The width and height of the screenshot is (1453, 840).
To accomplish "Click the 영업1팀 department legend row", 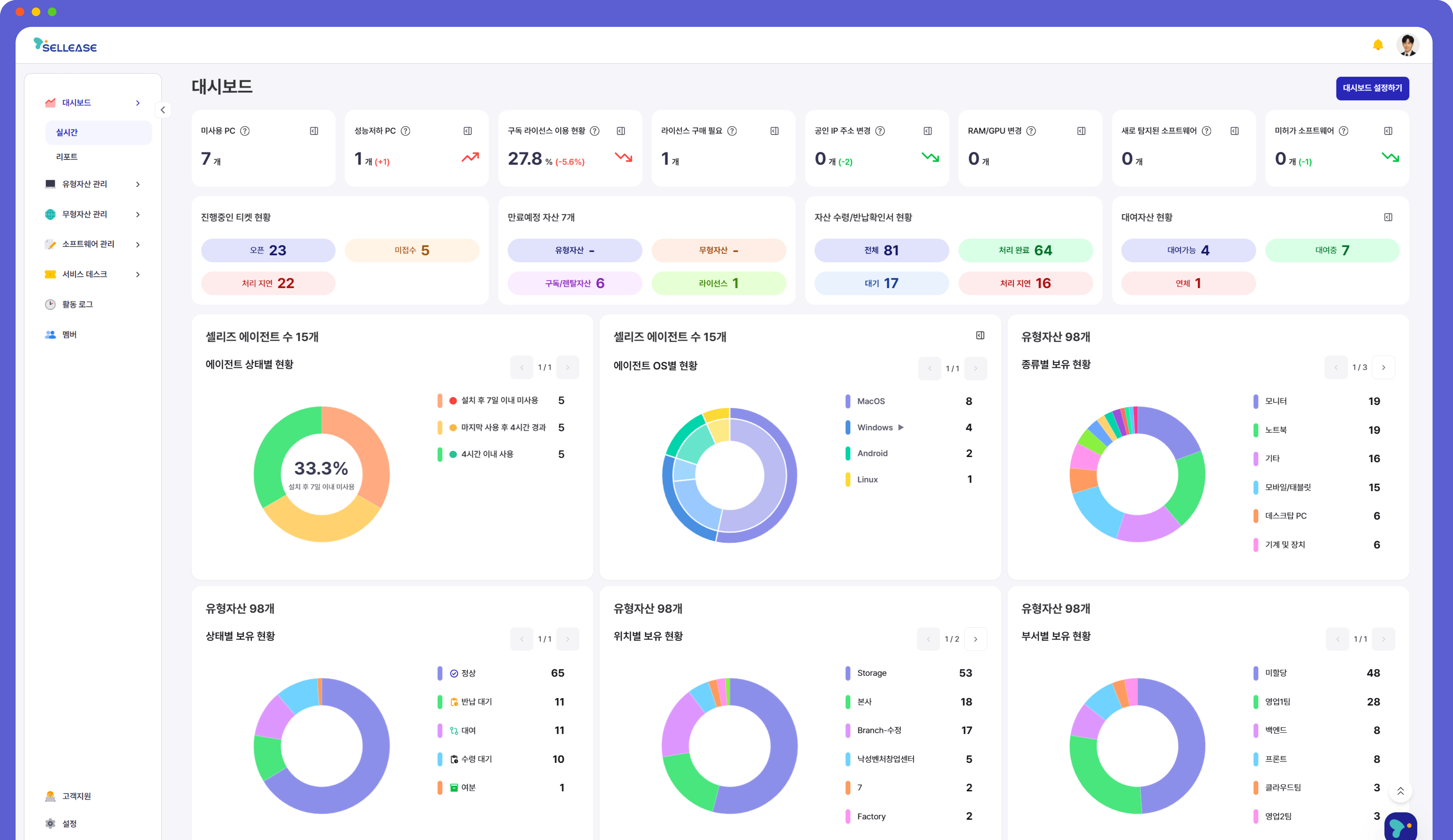I will (x=1317, y=702).
